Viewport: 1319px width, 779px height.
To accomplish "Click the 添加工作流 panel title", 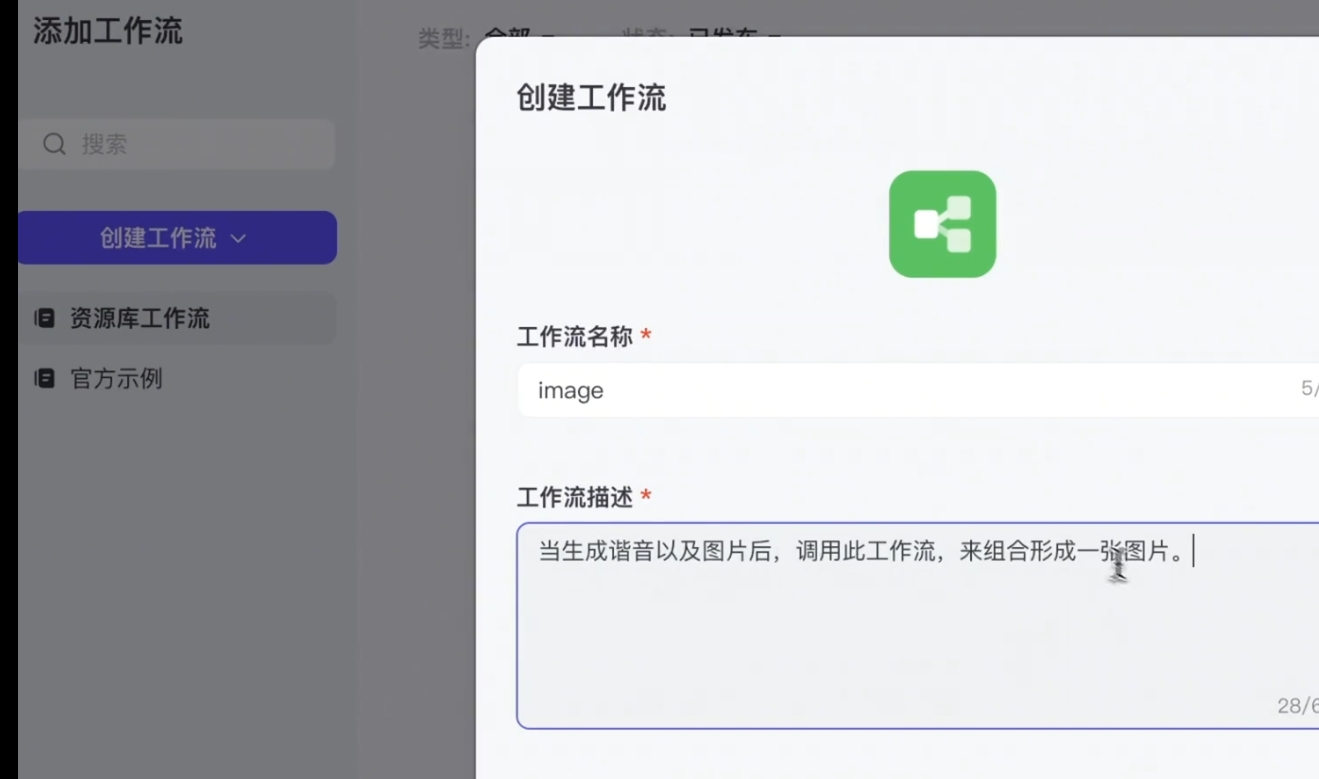I will click(x=108, y=31).
